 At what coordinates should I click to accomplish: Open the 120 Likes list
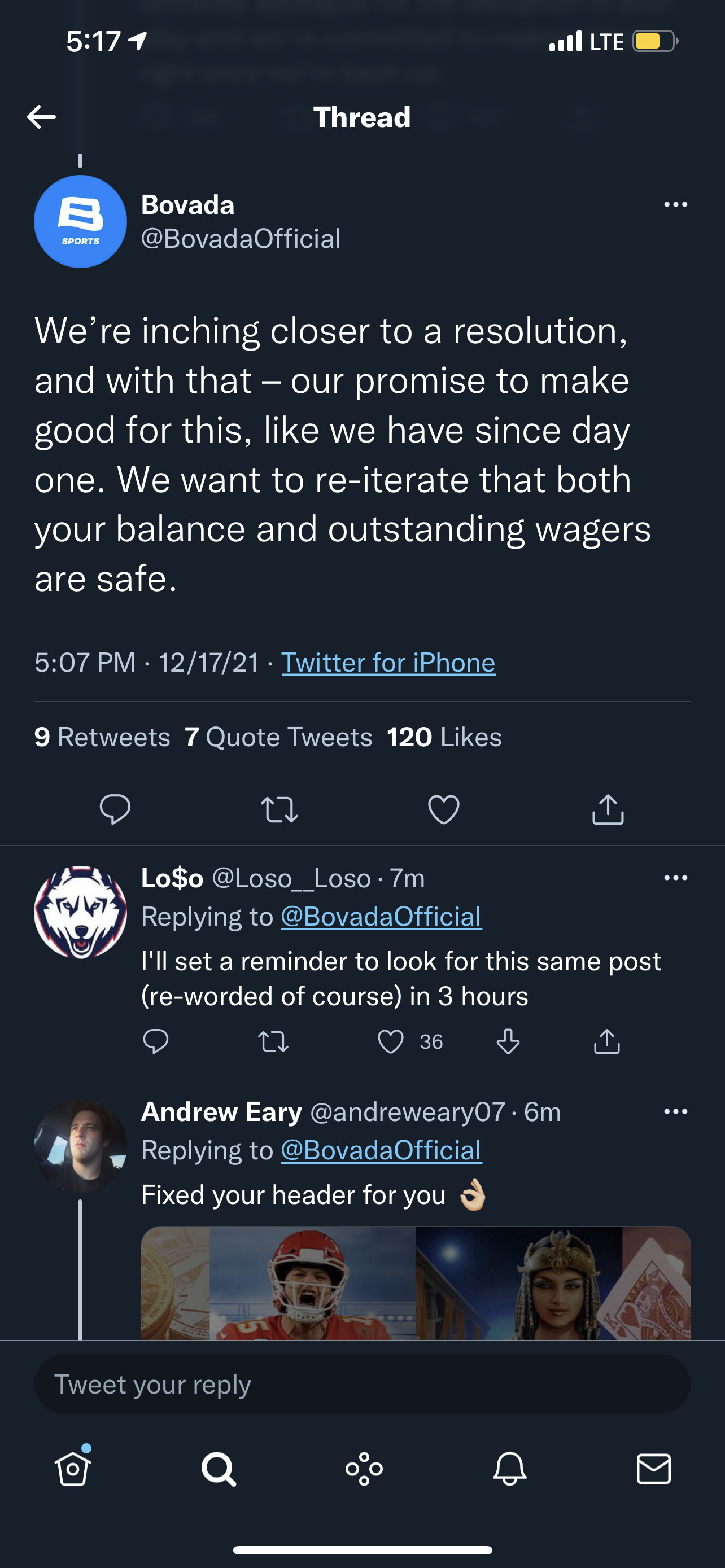click(444, 737)
